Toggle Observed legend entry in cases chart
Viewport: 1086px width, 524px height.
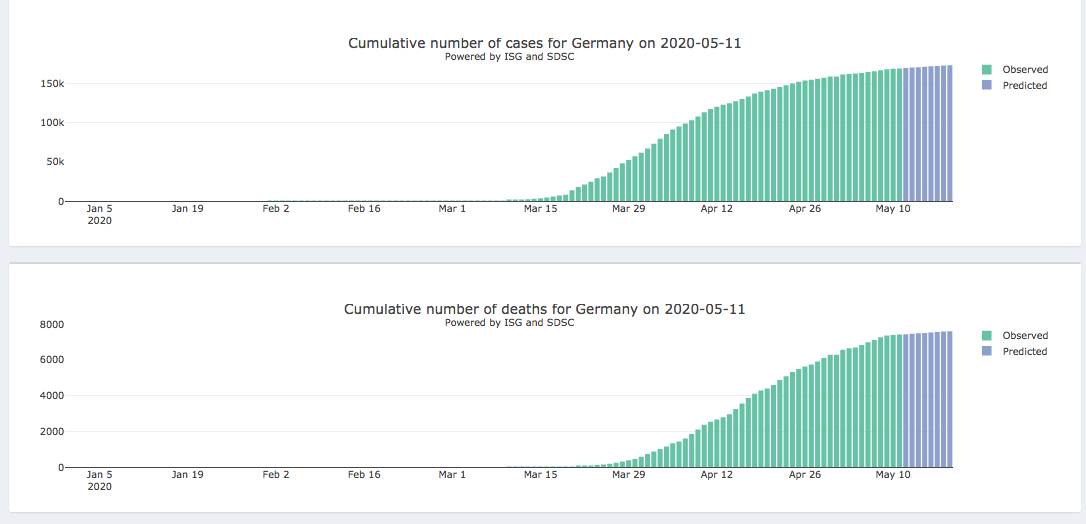tap(1024, 70)
